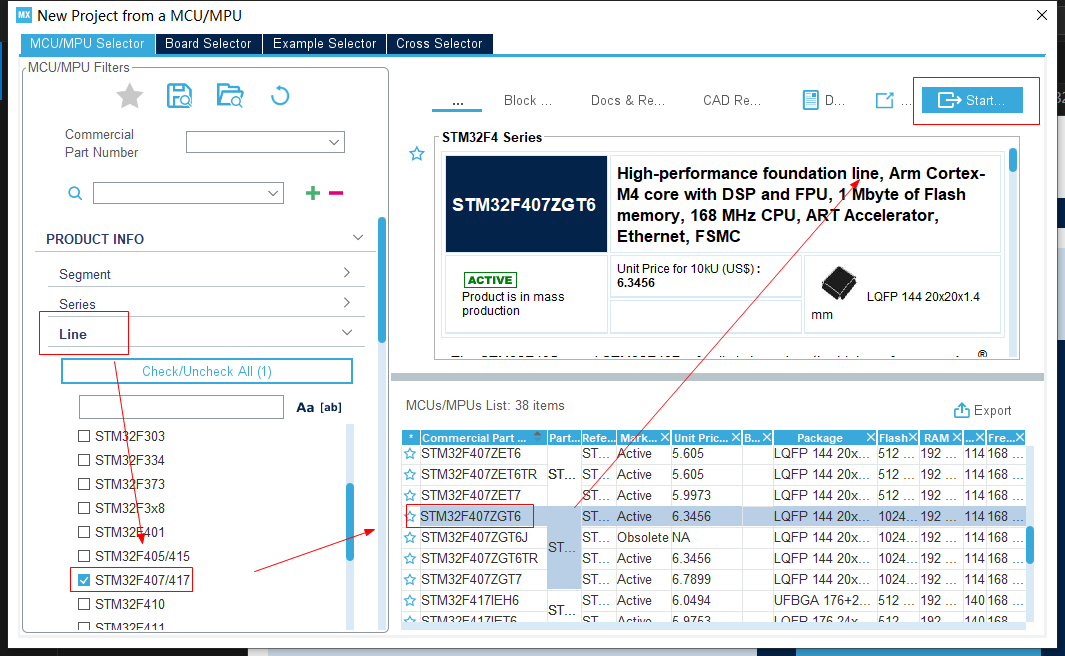Click the save search filter icon

[179, 96]
